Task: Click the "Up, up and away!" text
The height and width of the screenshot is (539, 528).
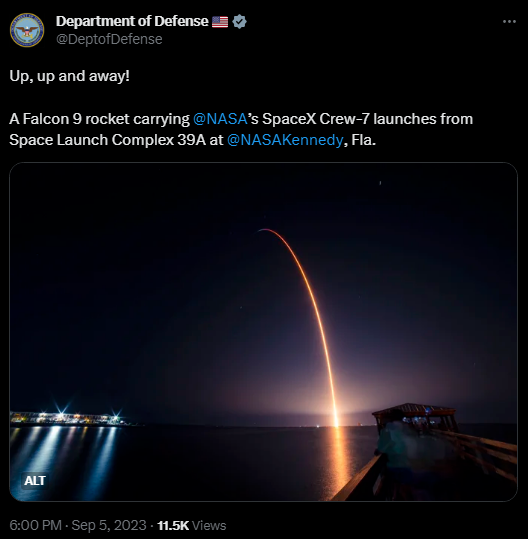Action: [69, 76]
